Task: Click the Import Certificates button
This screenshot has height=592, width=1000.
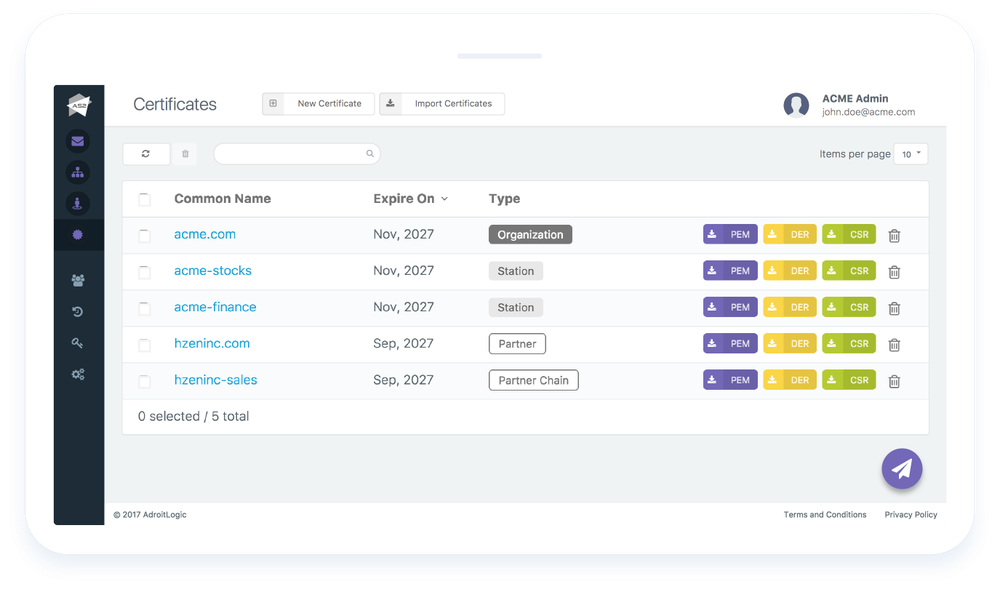Action: point(442,103)
